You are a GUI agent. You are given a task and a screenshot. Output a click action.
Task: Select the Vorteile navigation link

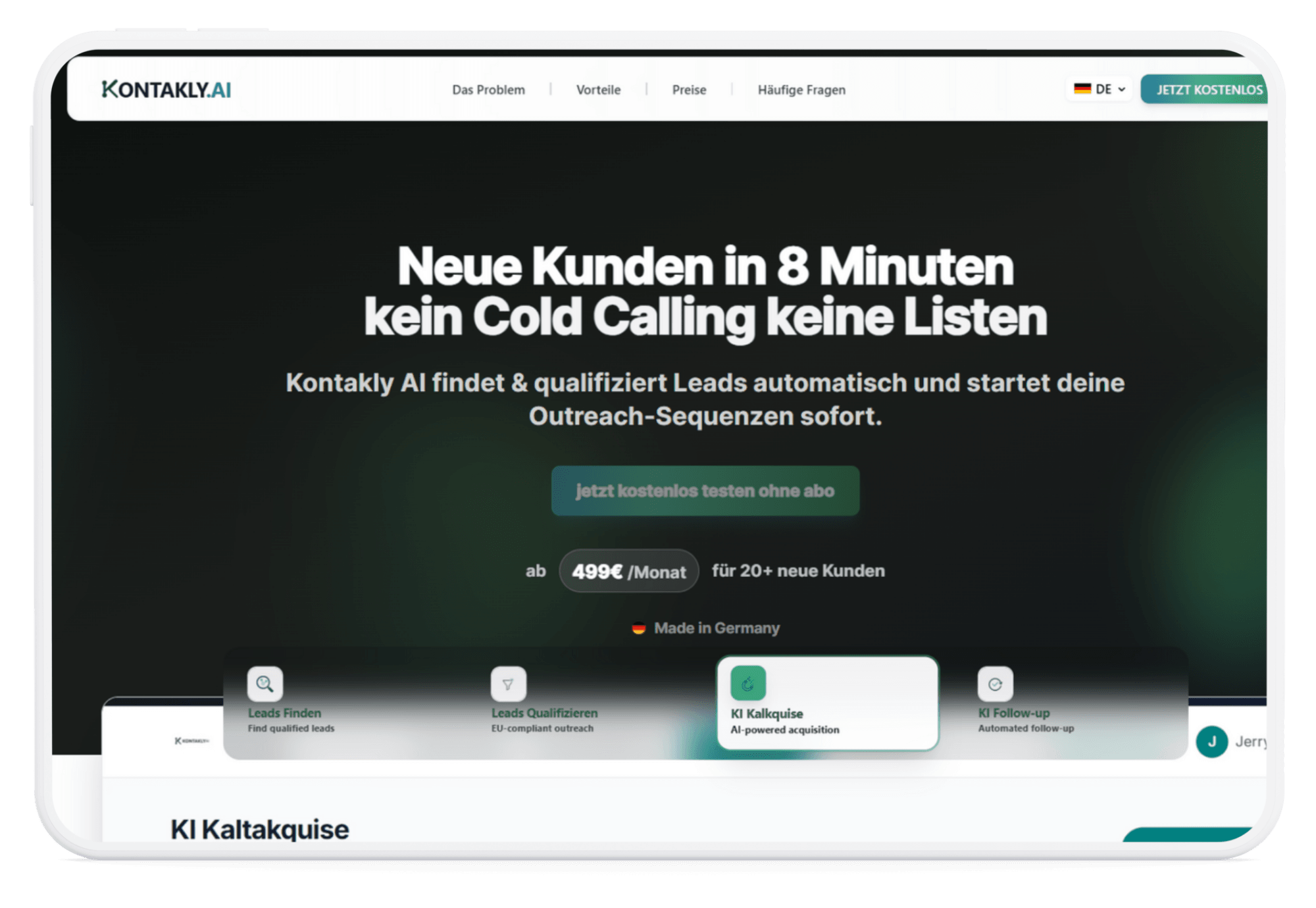point(598,89)
